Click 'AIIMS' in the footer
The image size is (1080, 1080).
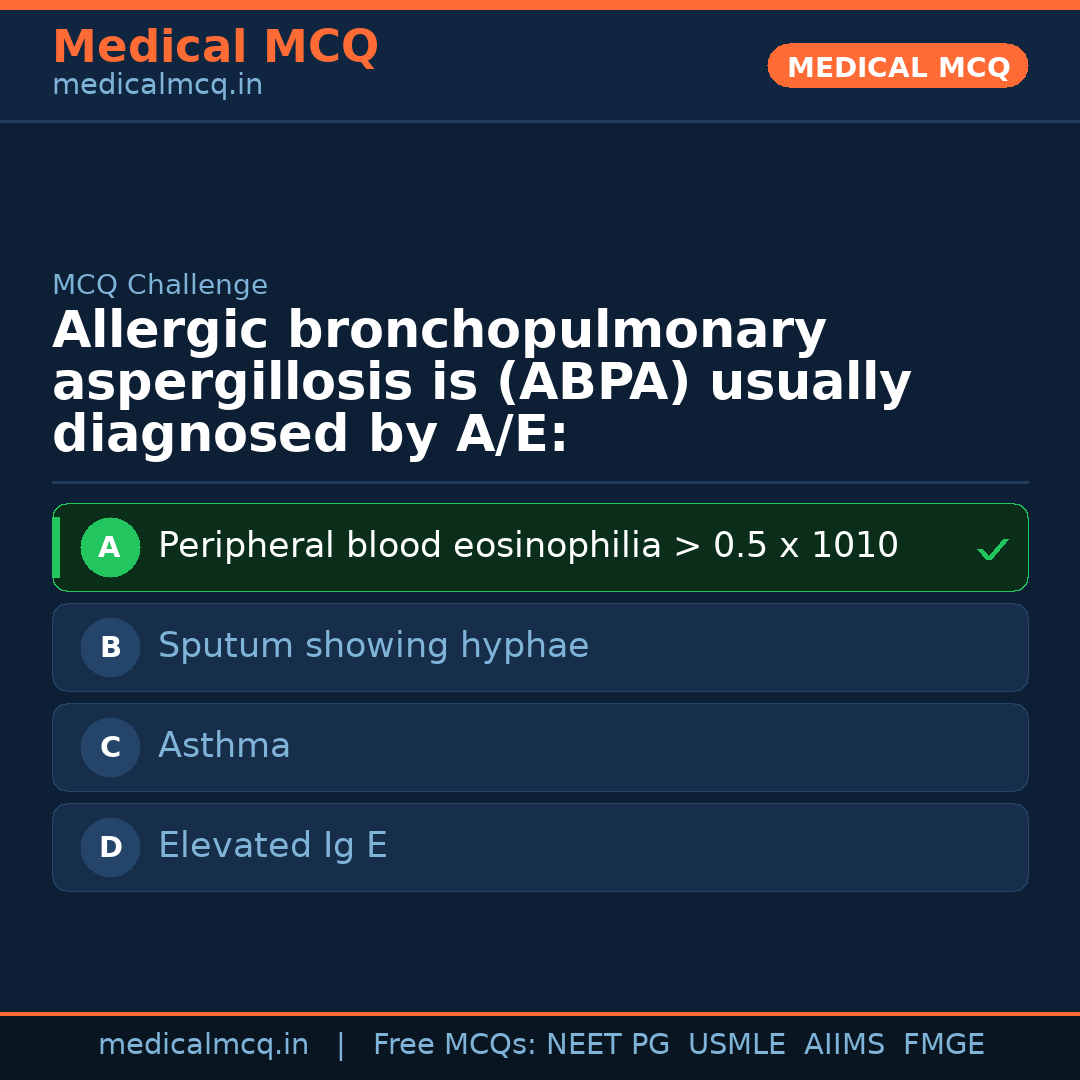point(844,1045)
